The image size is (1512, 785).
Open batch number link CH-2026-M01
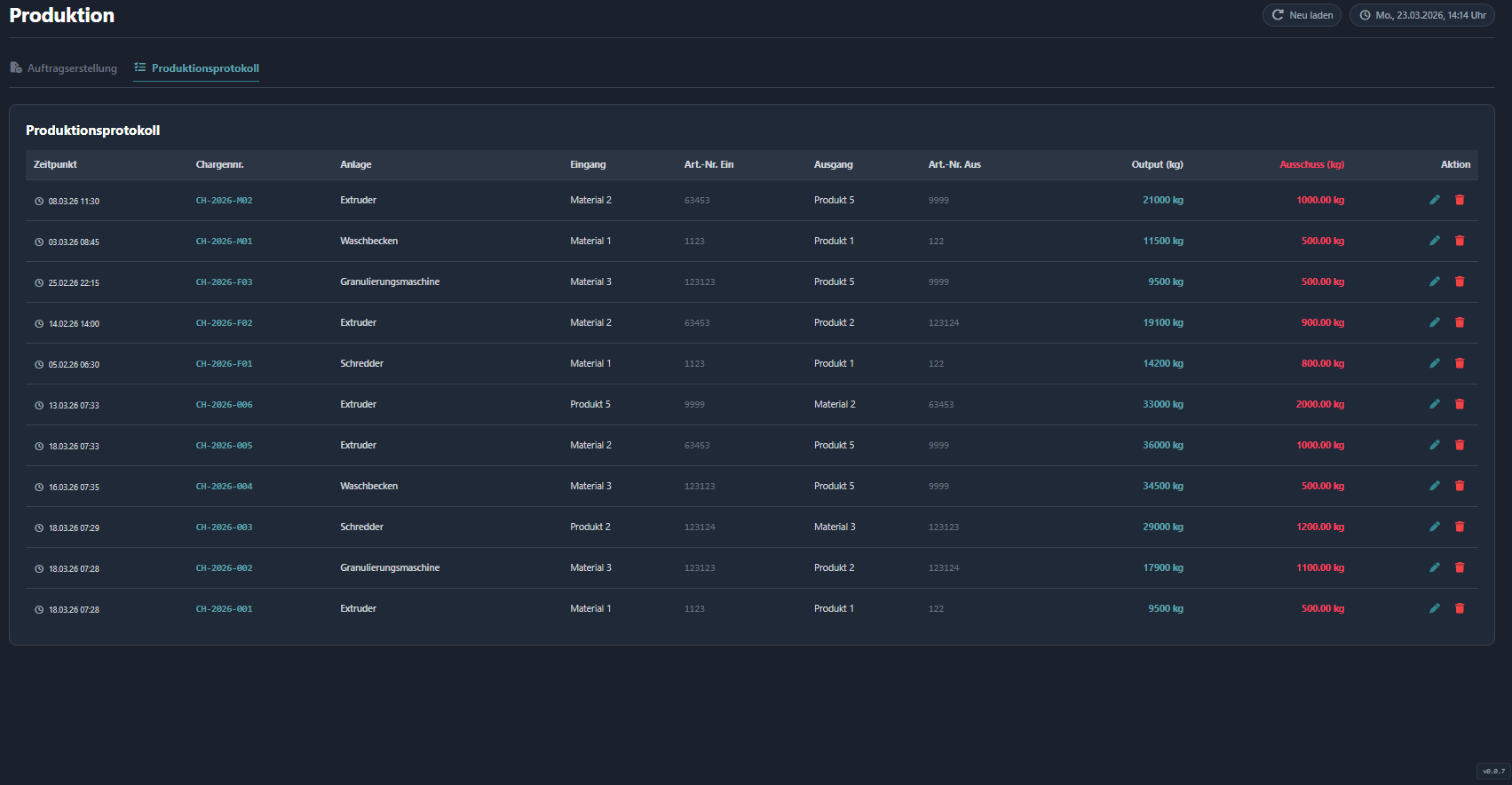(x=224, y=242)
